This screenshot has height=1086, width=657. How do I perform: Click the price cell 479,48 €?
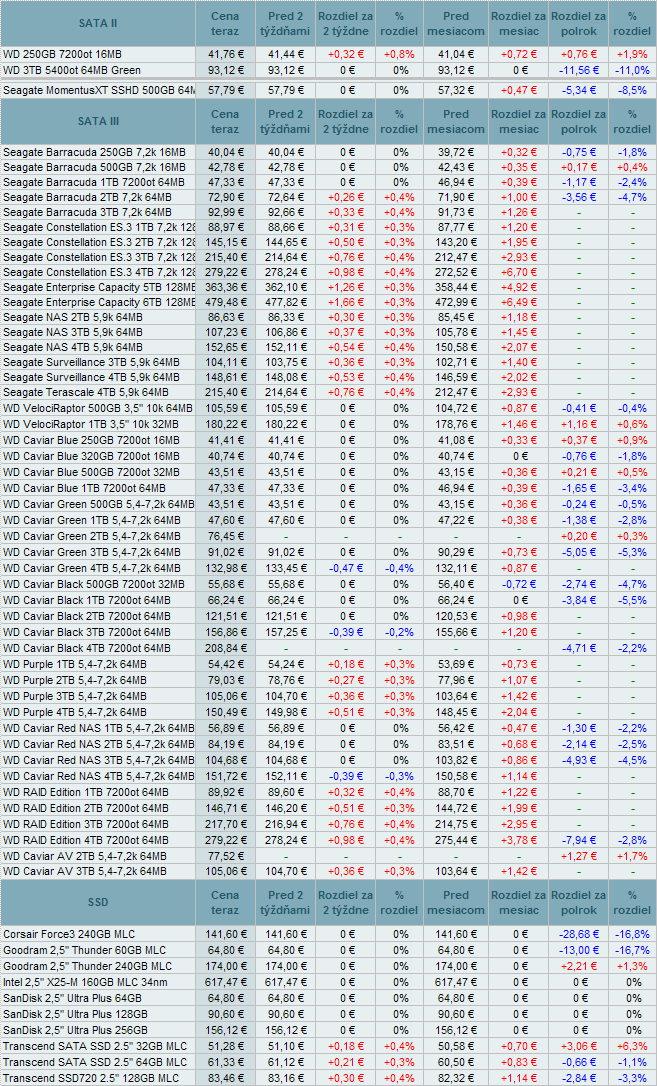pos(224,302)
